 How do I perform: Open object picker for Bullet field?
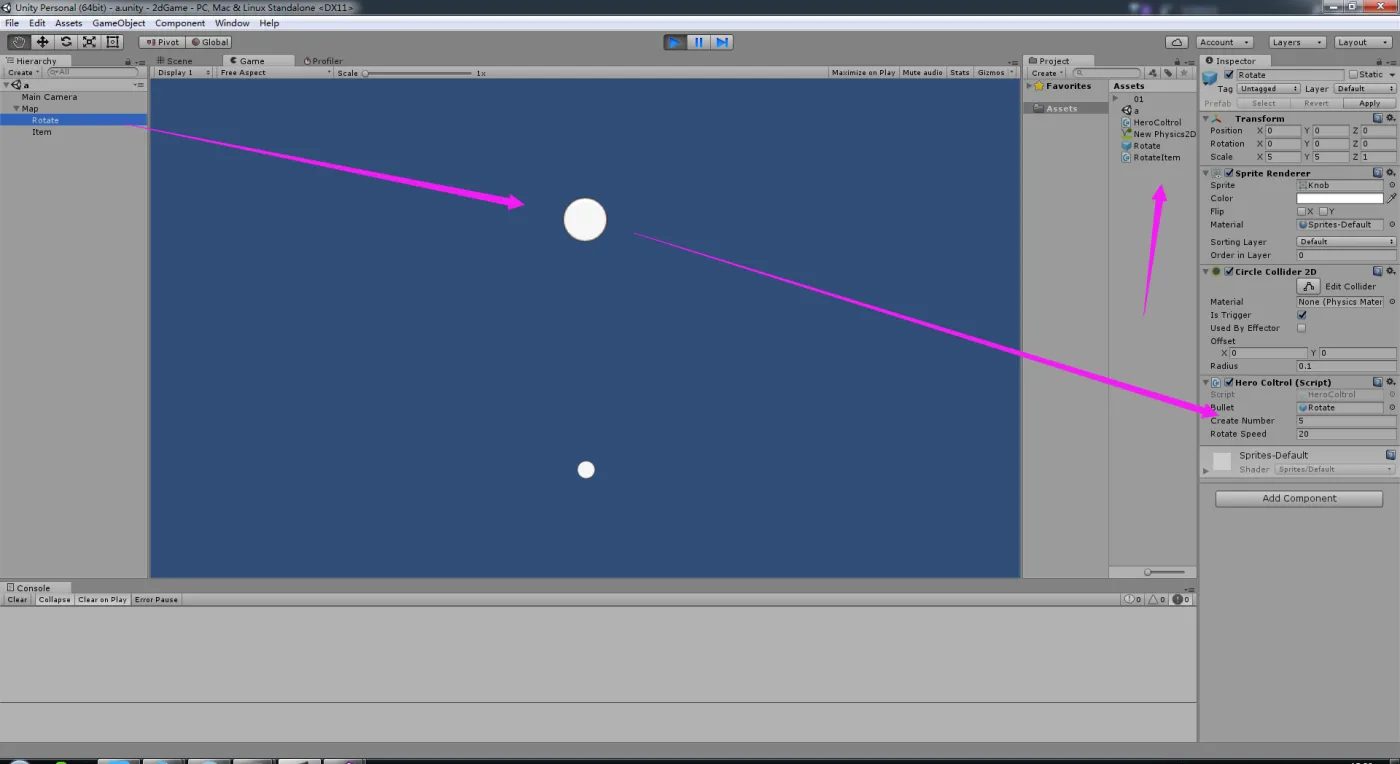point(1392,407)
